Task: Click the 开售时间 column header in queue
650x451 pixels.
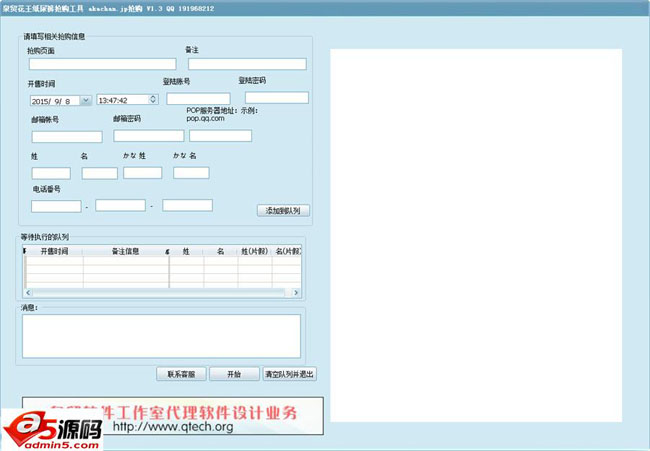Action: pyautogui.click(x=54, y=252)
